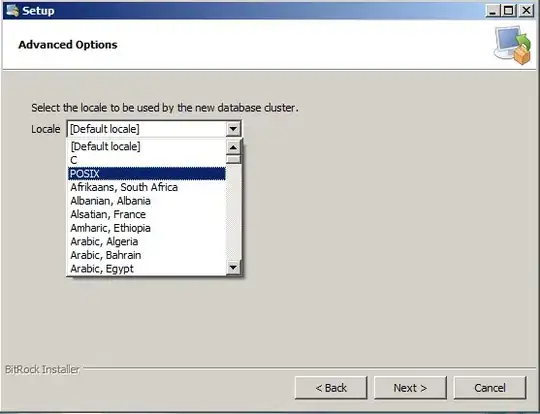Proceed with the Next button
The image size is (540, 414).
tap(410, 388)
